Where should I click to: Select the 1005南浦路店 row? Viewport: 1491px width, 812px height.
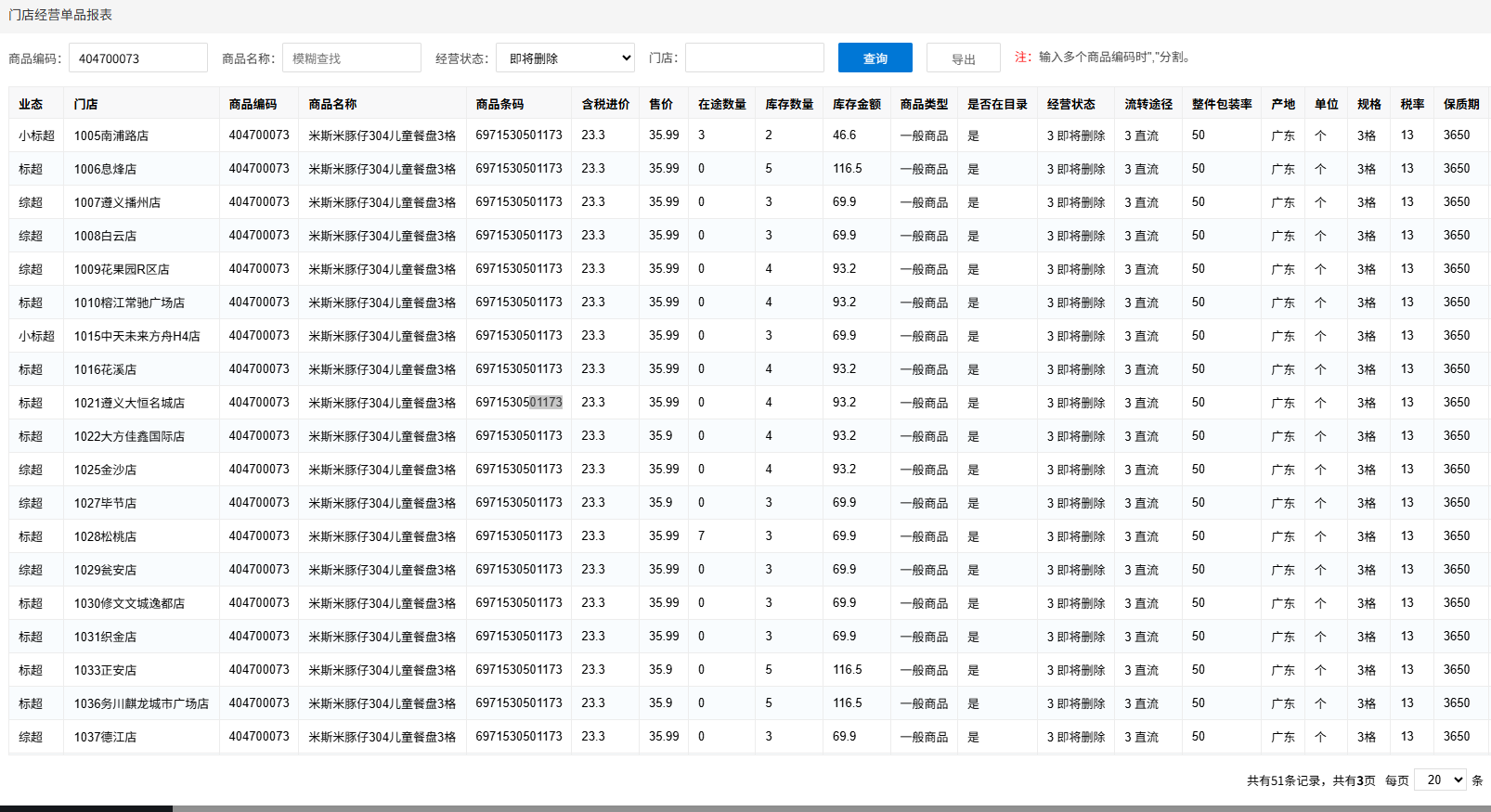pyautogui.click(x=111, y=135)
